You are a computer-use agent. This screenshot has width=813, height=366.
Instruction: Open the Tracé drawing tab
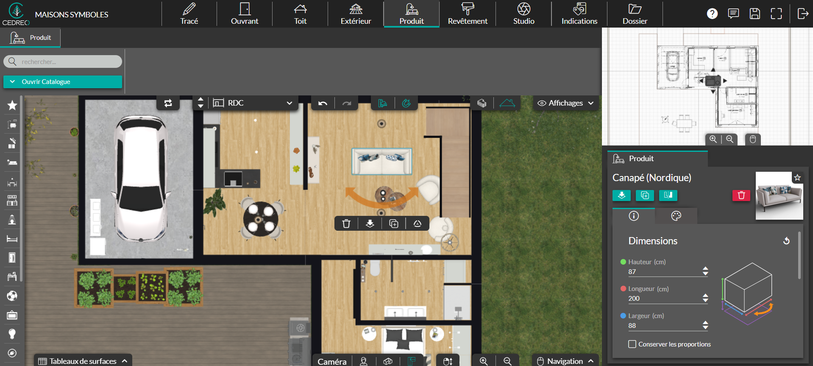pos(189,13)
